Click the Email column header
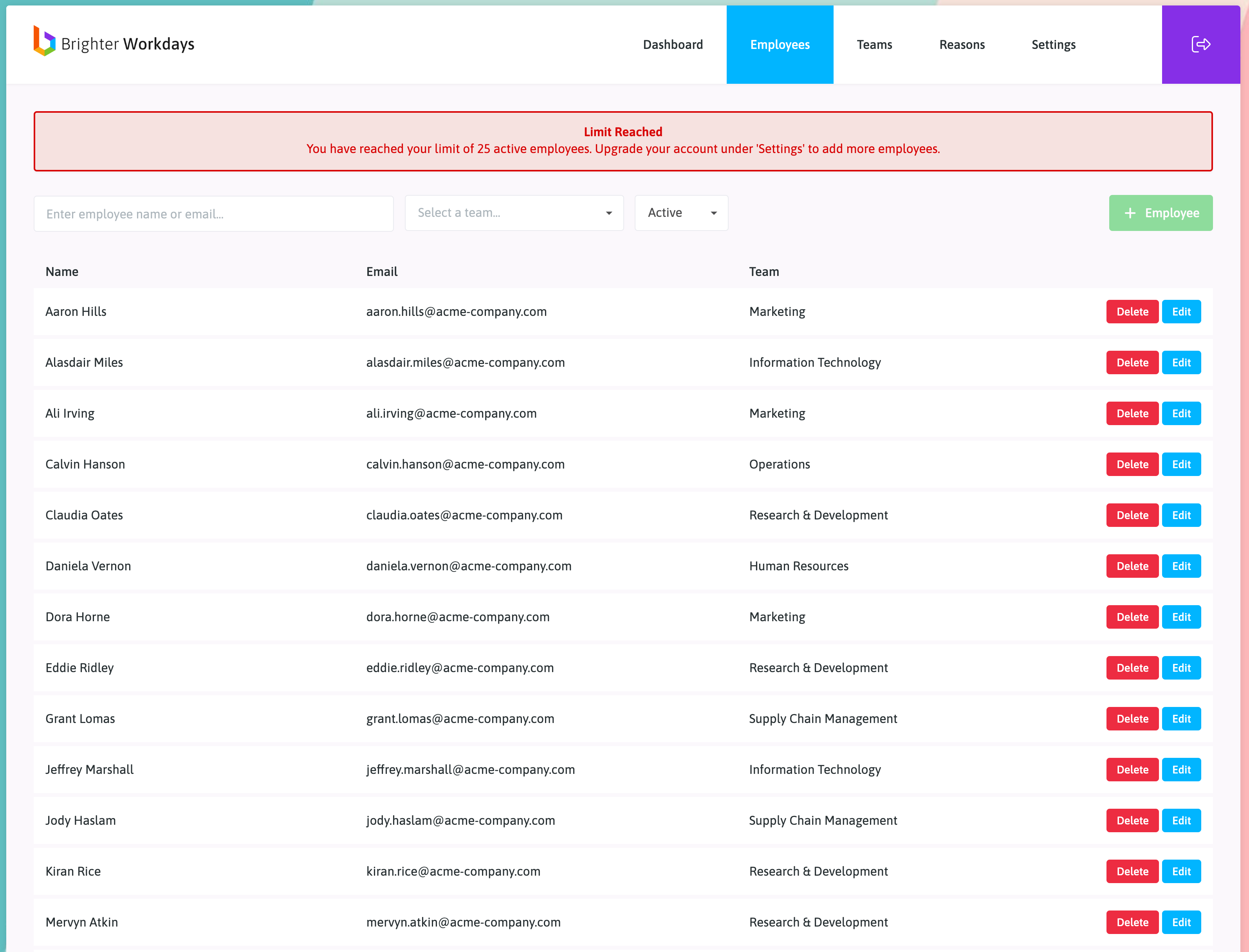 point(381,271)
